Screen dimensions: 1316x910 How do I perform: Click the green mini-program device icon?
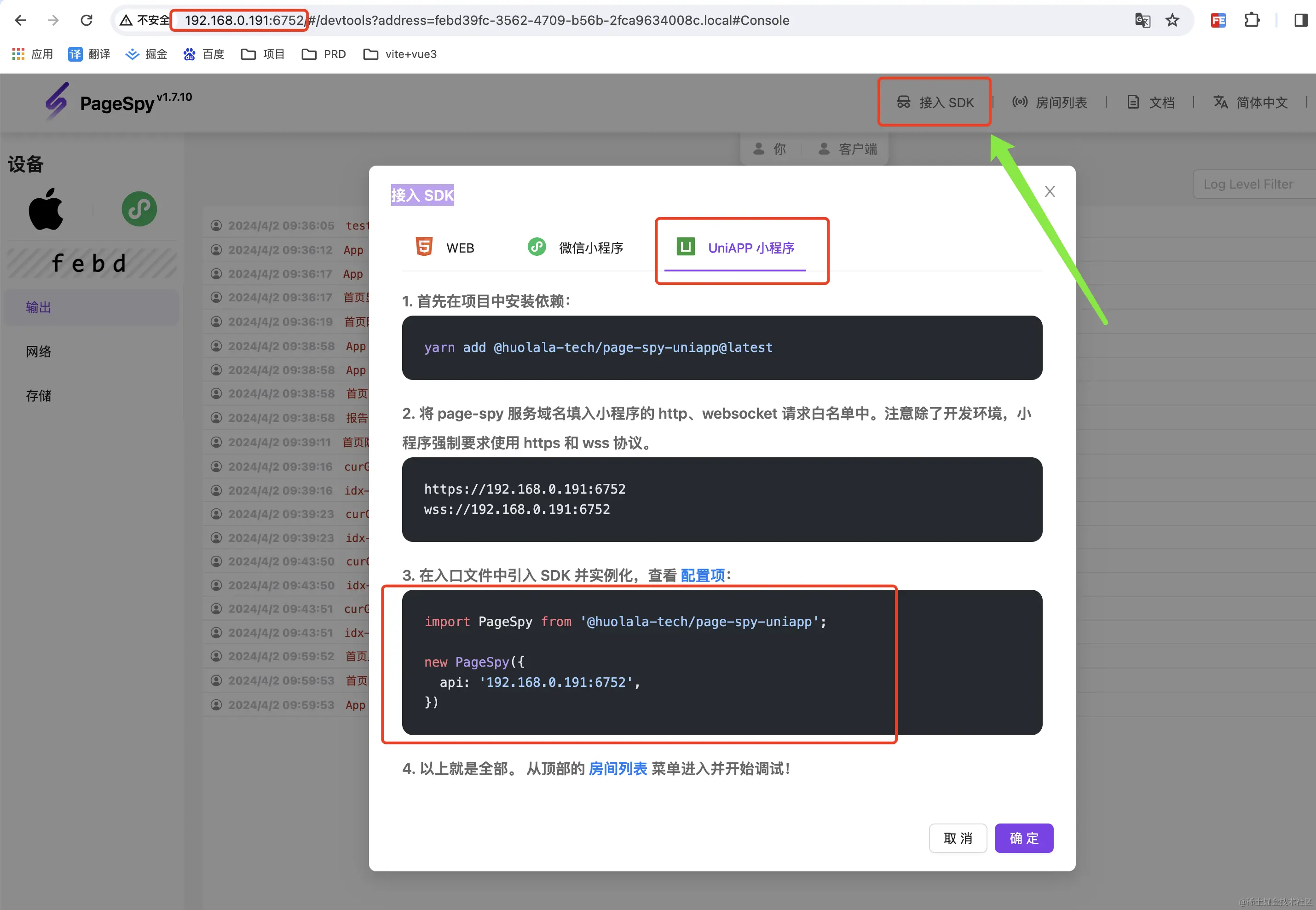139,209
